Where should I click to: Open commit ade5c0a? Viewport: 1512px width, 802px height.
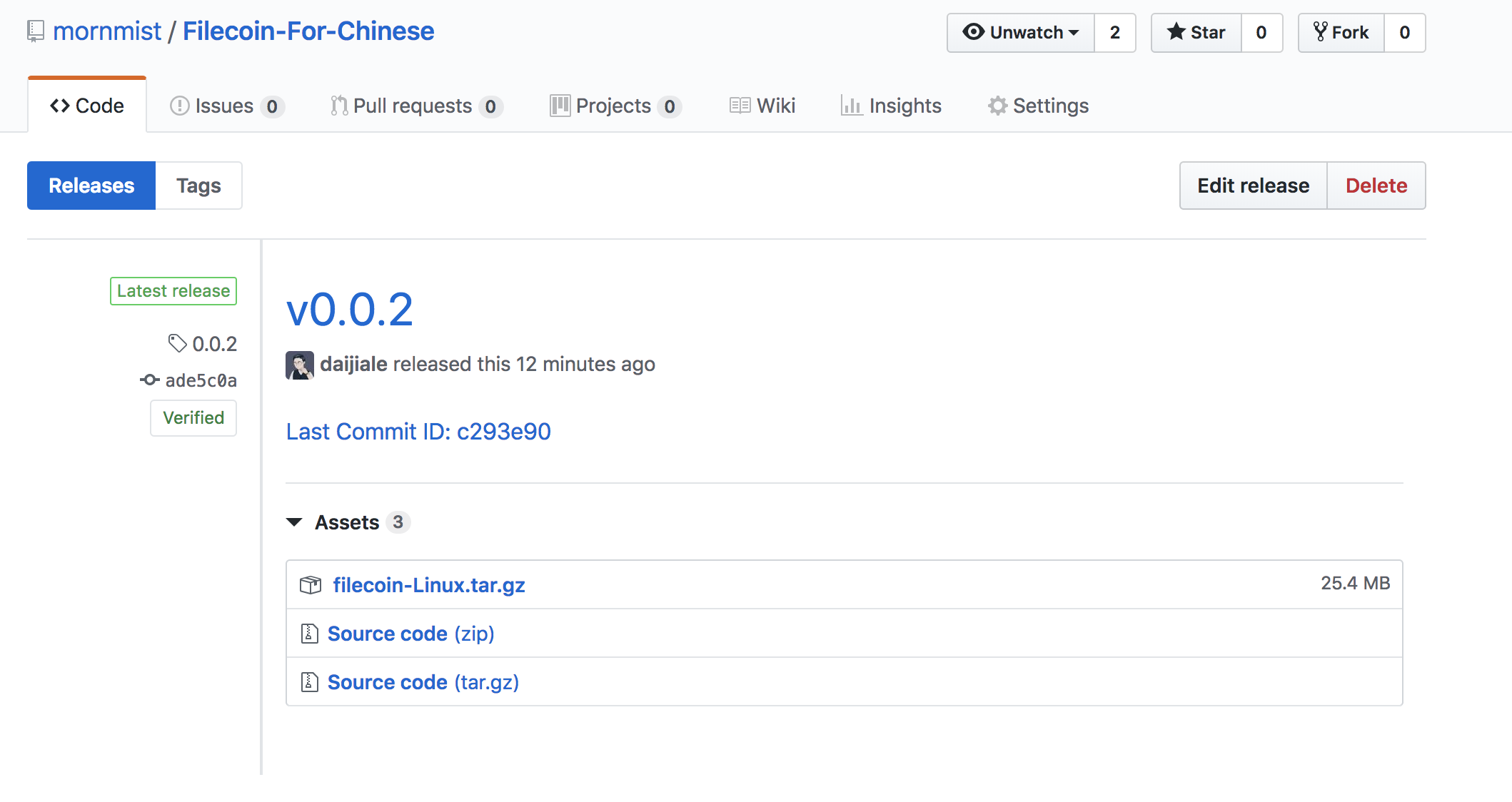coord(201,380)
